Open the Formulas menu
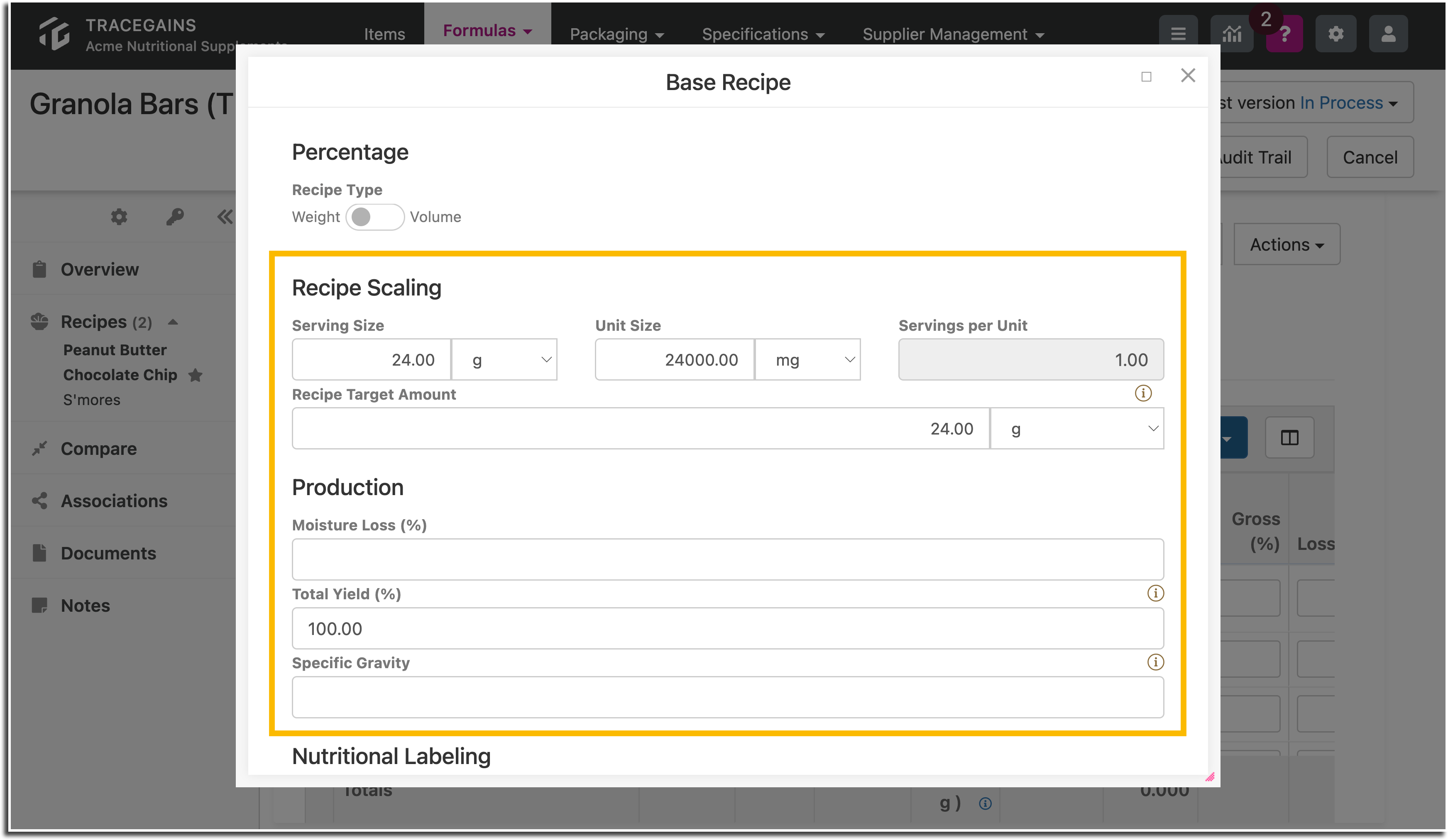1448x840 pixels. click(x=487, y=30)
